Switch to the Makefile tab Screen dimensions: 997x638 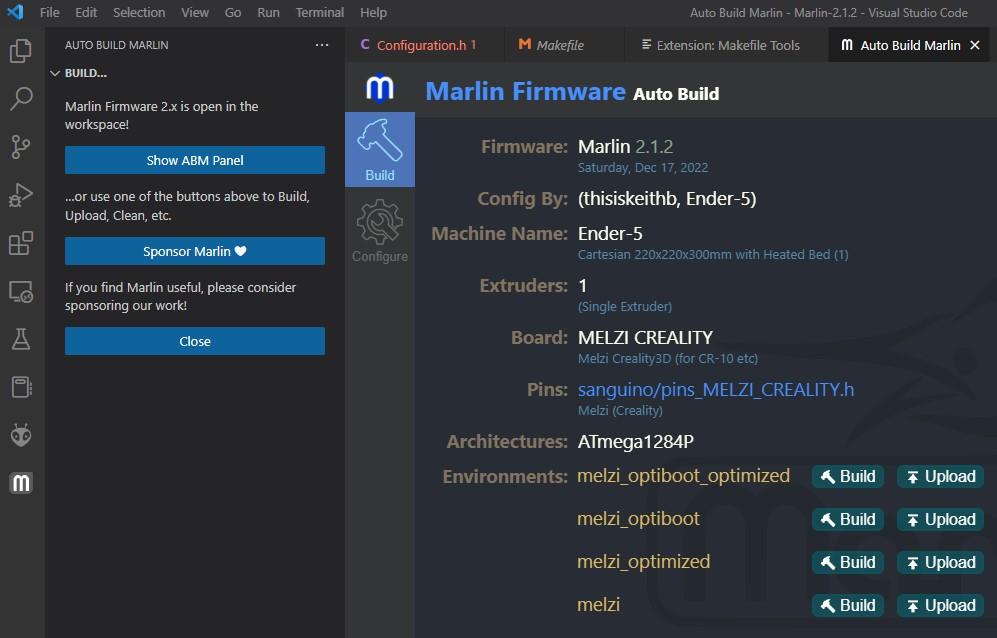565,45
